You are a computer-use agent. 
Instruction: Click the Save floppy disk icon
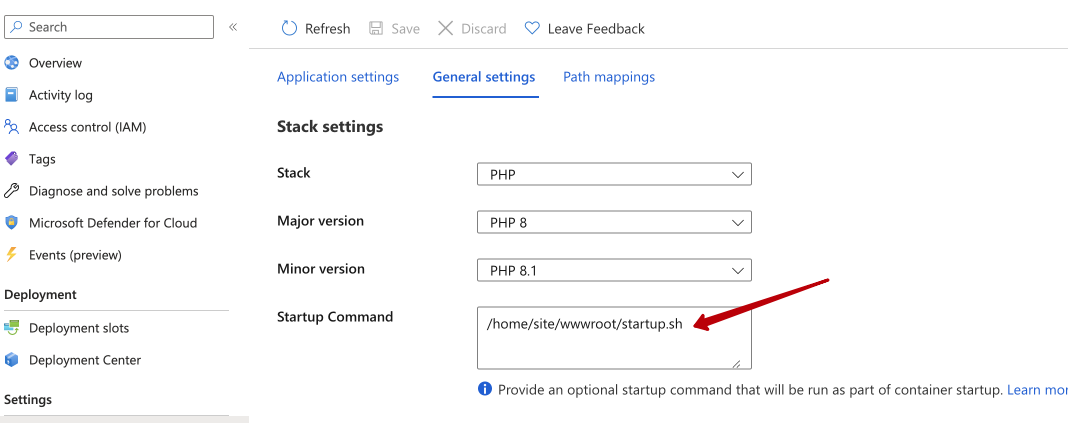point(376,29)
